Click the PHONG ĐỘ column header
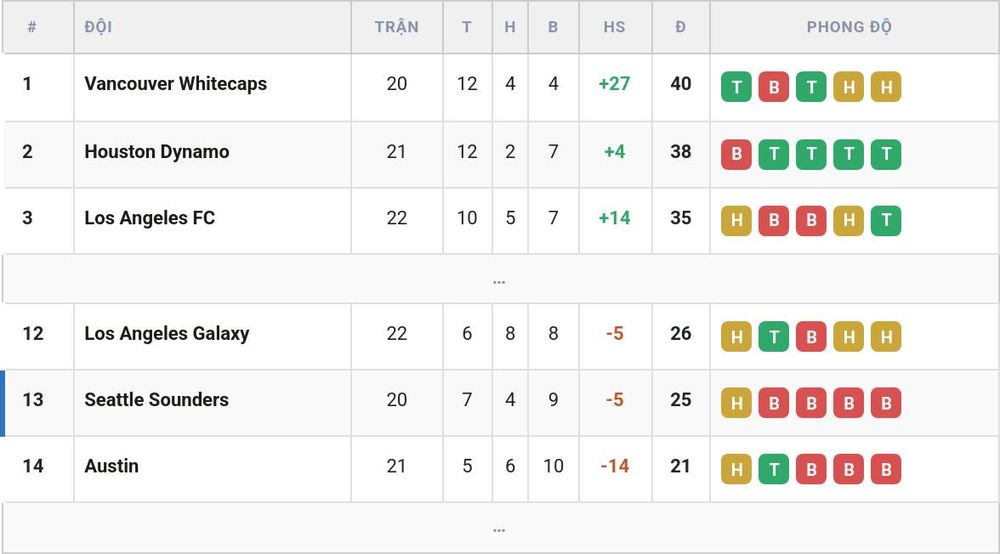Image resolution: width=1000 pixels, height=554 pixels. click(849, 27)
